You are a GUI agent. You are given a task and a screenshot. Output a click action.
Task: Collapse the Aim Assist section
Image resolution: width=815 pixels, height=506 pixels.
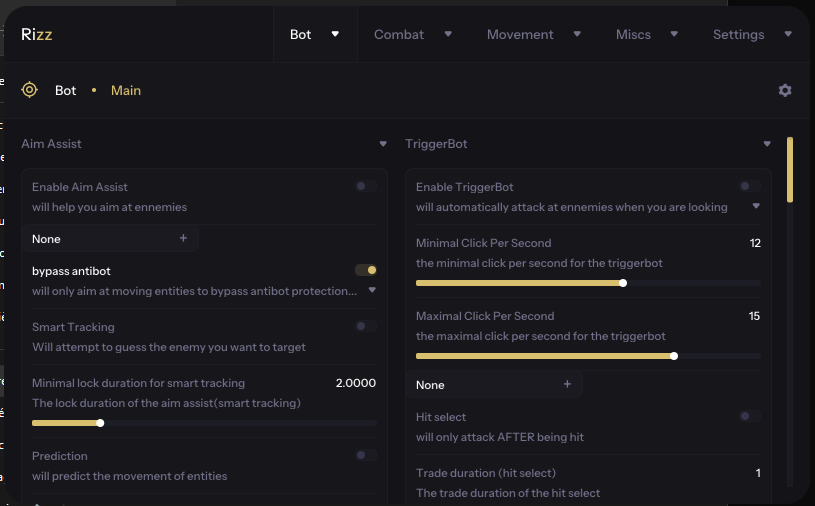[x=383, y=144]
